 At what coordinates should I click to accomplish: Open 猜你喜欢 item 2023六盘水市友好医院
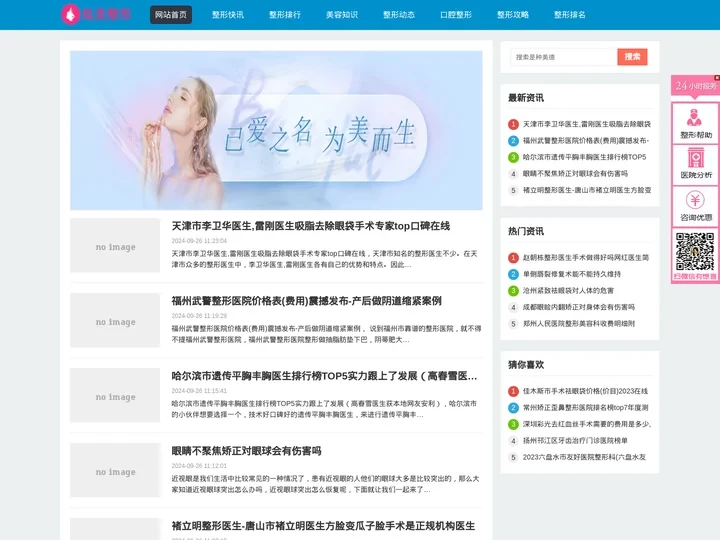(x=585, y=457)
